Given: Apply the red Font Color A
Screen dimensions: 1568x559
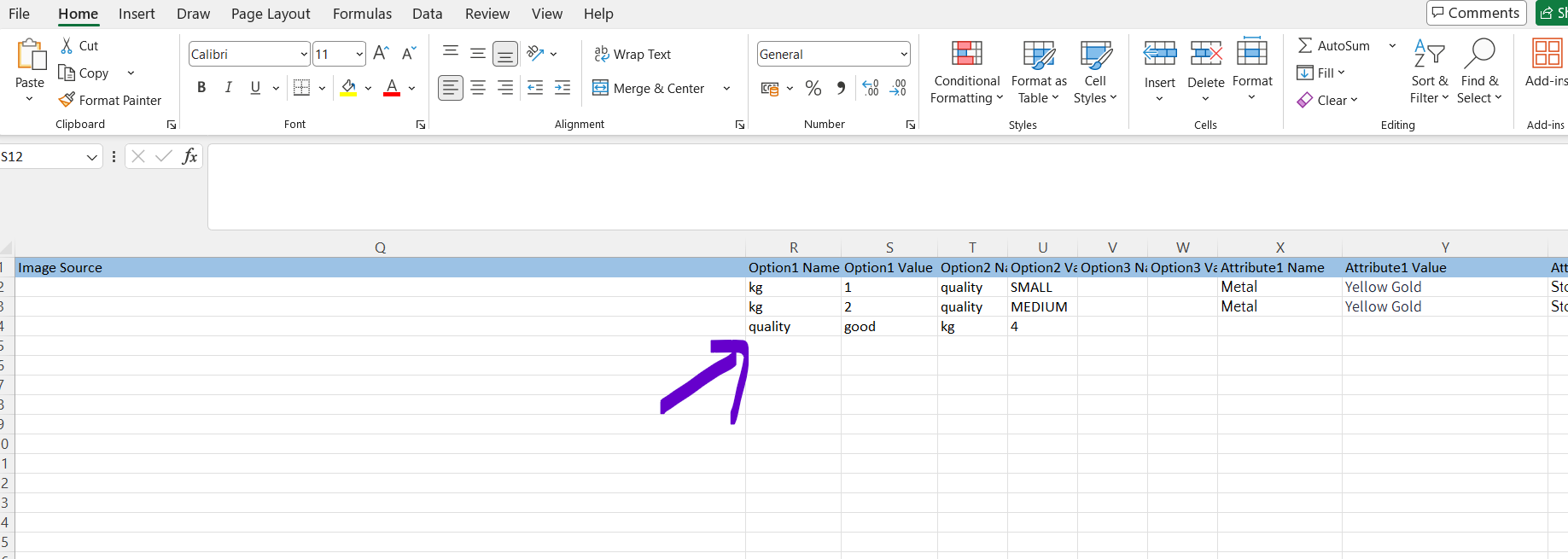Looking at the screenshot, I should coord(392,87).
